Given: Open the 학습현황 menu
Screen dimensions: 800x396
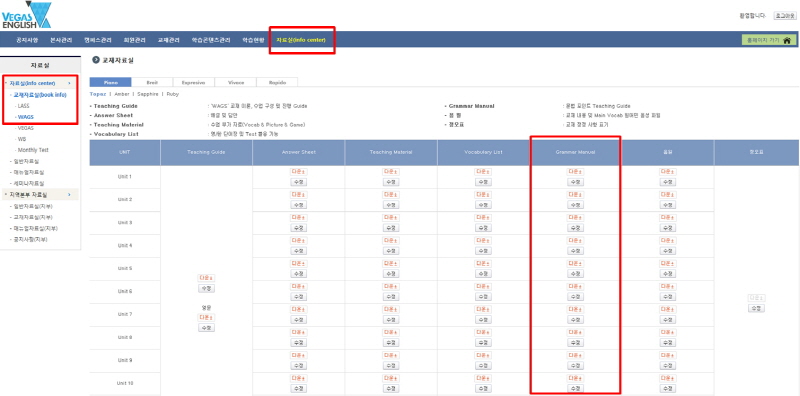Looking at the screenshot, I should coord(254,40).
